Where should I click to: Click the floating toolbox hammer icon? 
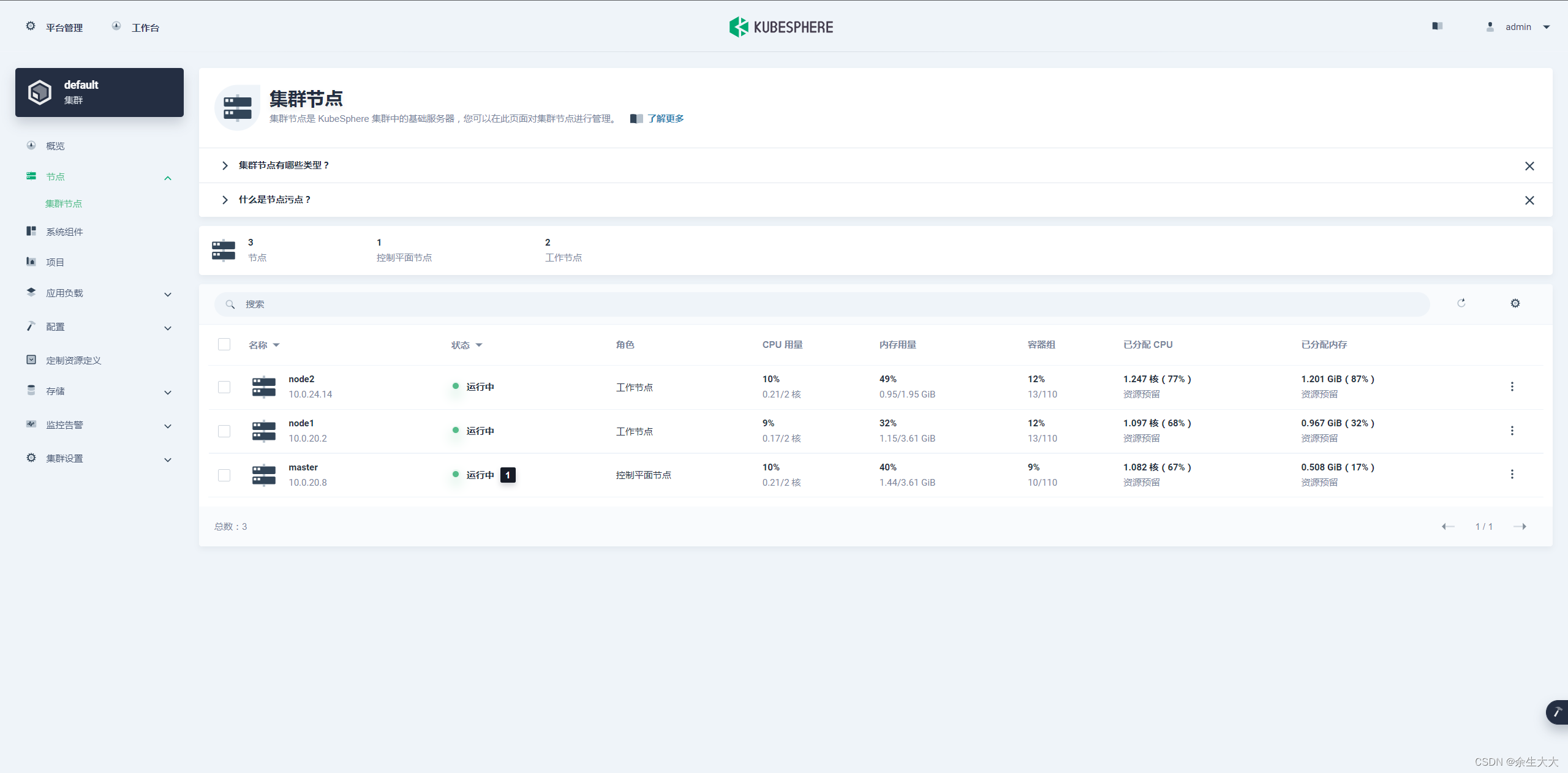click(1557, 712)
